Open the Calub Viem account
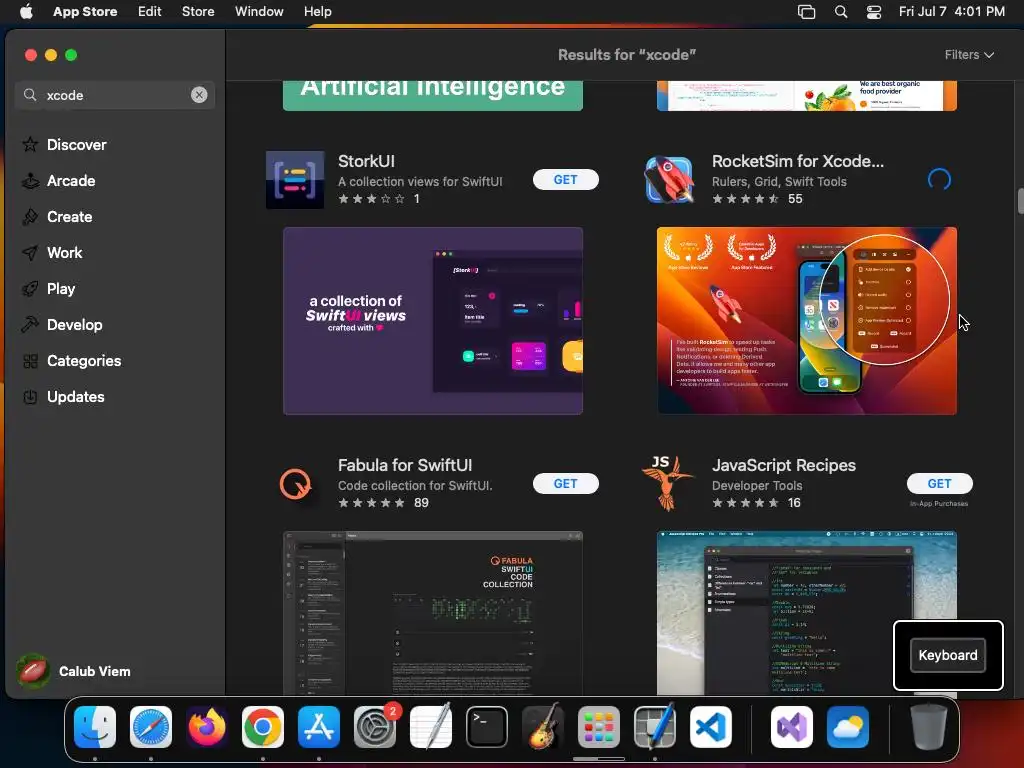Image resolution: width=1024 pixels, height=768 pixels. 74,671
